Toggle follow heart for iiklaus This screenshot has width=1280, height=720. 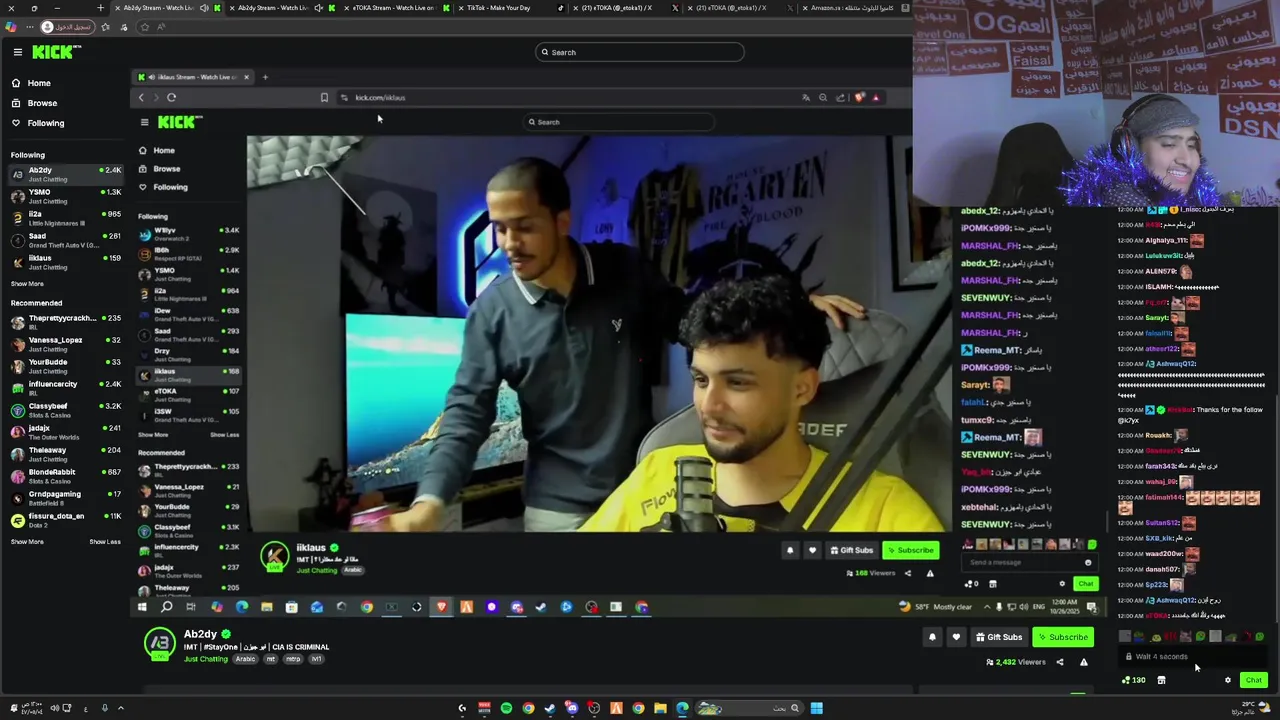(812, 550)
